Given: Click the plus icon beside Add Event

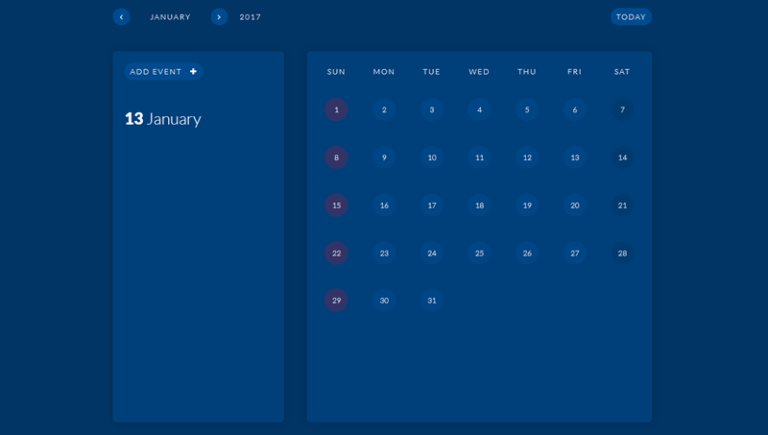Looking at the screenshot, I should (193, 72).
